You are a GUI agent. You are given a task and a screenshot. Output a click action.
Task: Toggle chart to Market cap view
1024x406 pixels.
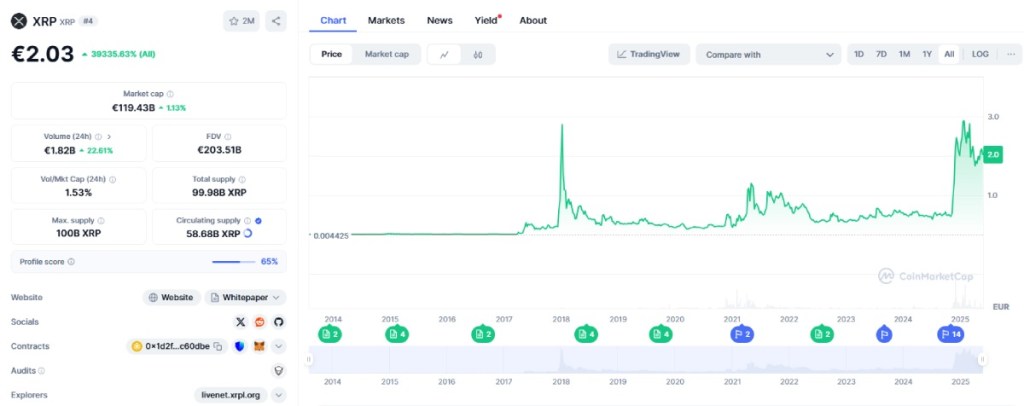point(386,54)
